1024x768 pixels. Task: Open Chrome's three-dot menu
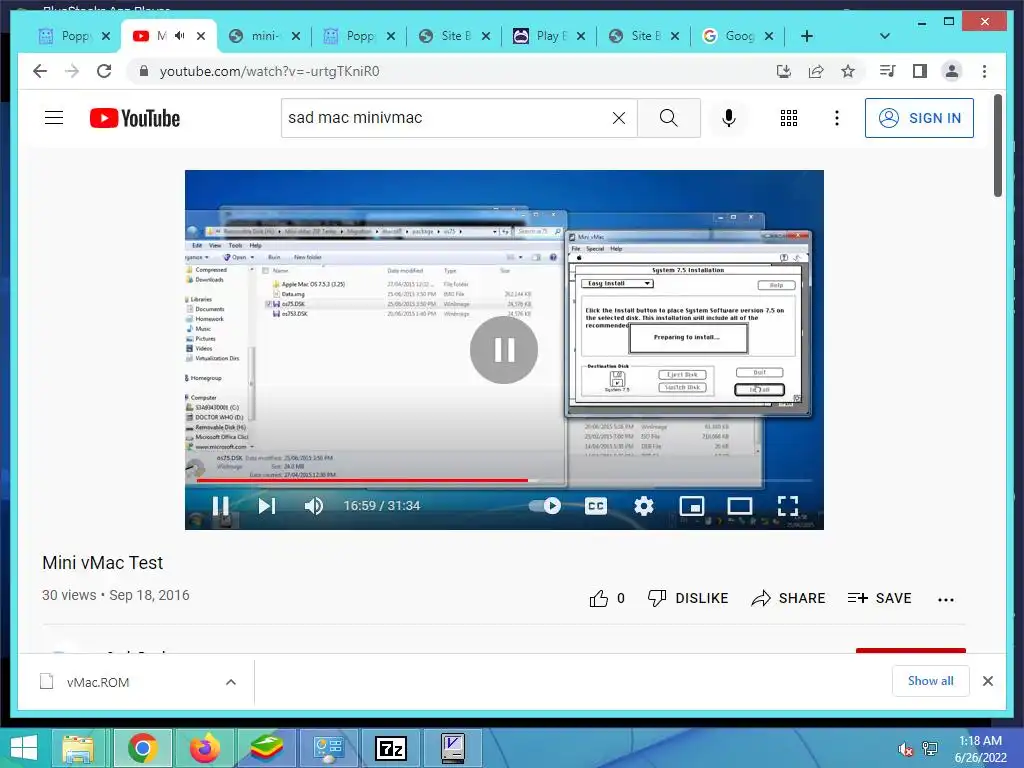tap(984, 71)
